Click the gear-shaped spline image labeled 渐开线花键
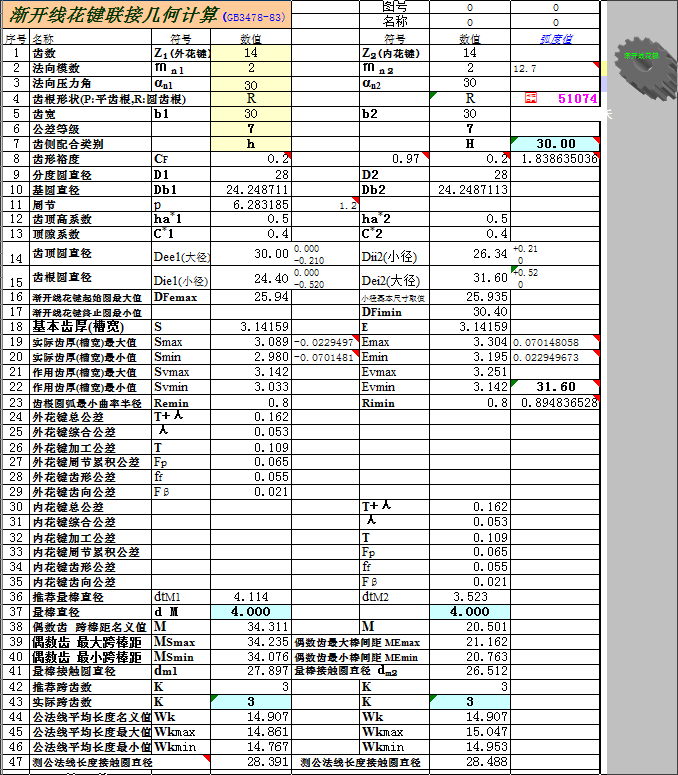678x775 pixels. [645, 69]
